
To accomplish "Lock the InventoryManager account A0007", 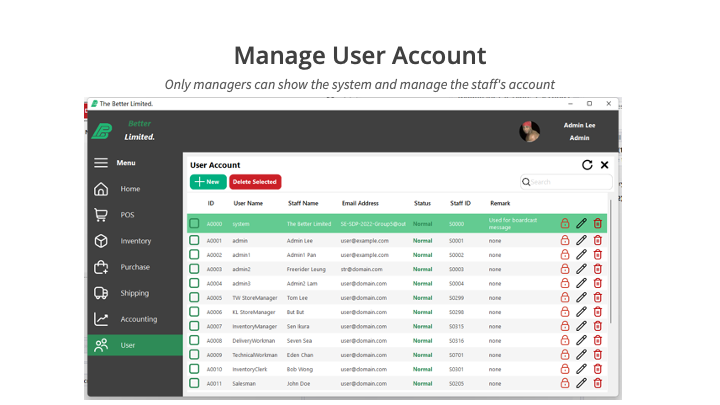I will (x=565, y=326).
